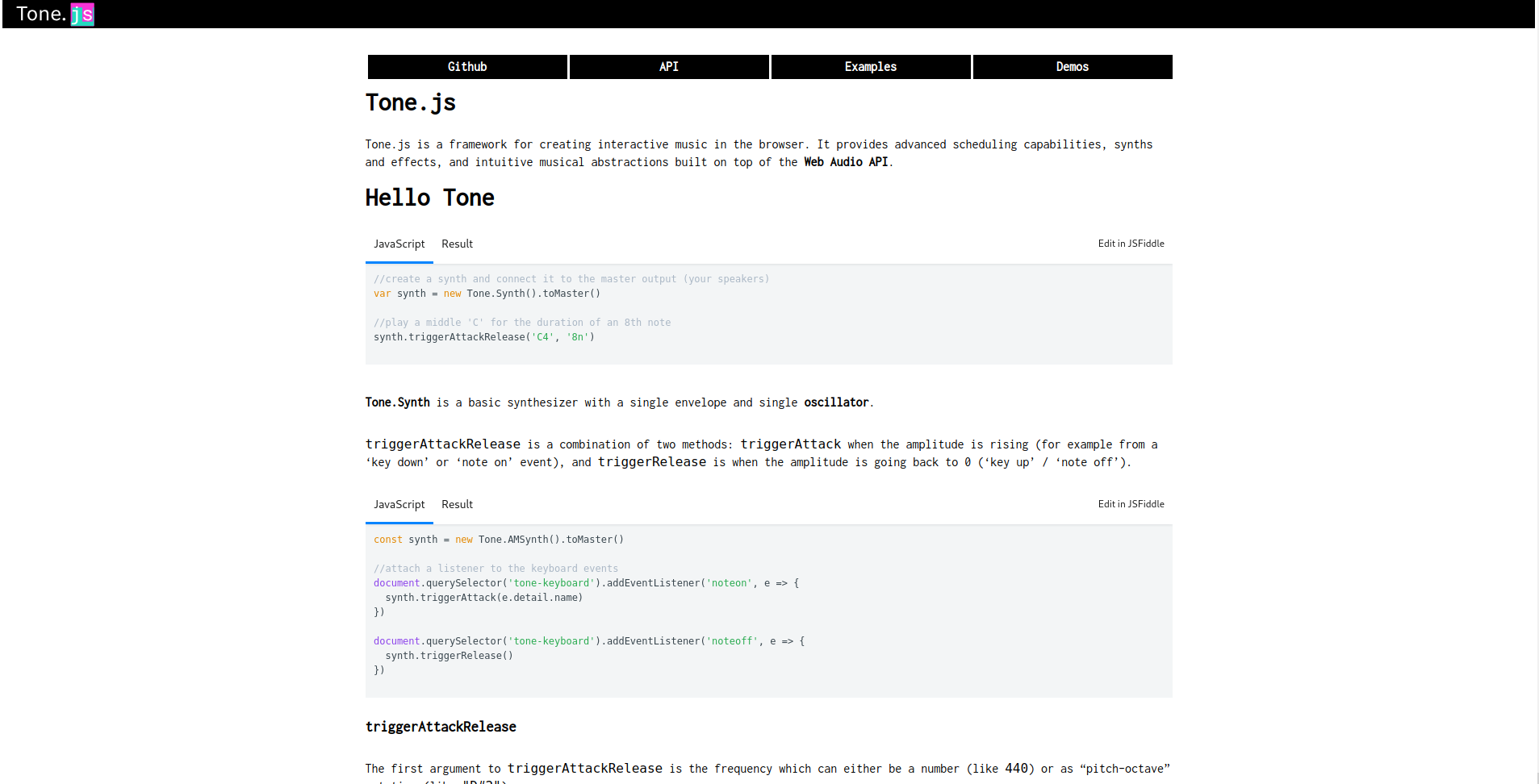Click the 'noteon' event listener code line
The image size is (1539, 784).
point(586,583)
